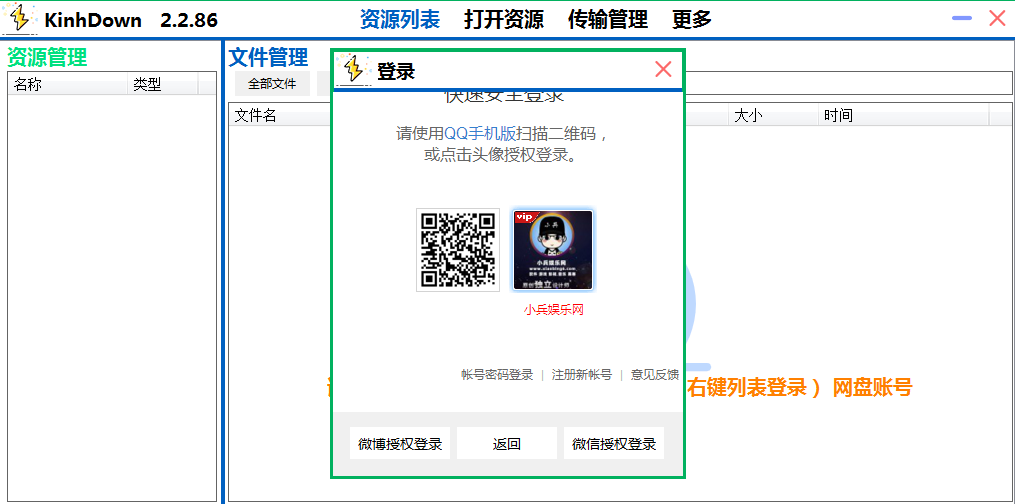Click the KinhDown lightning logo icon
This screenshot has height=504, width=1015.
click(20, 19)
